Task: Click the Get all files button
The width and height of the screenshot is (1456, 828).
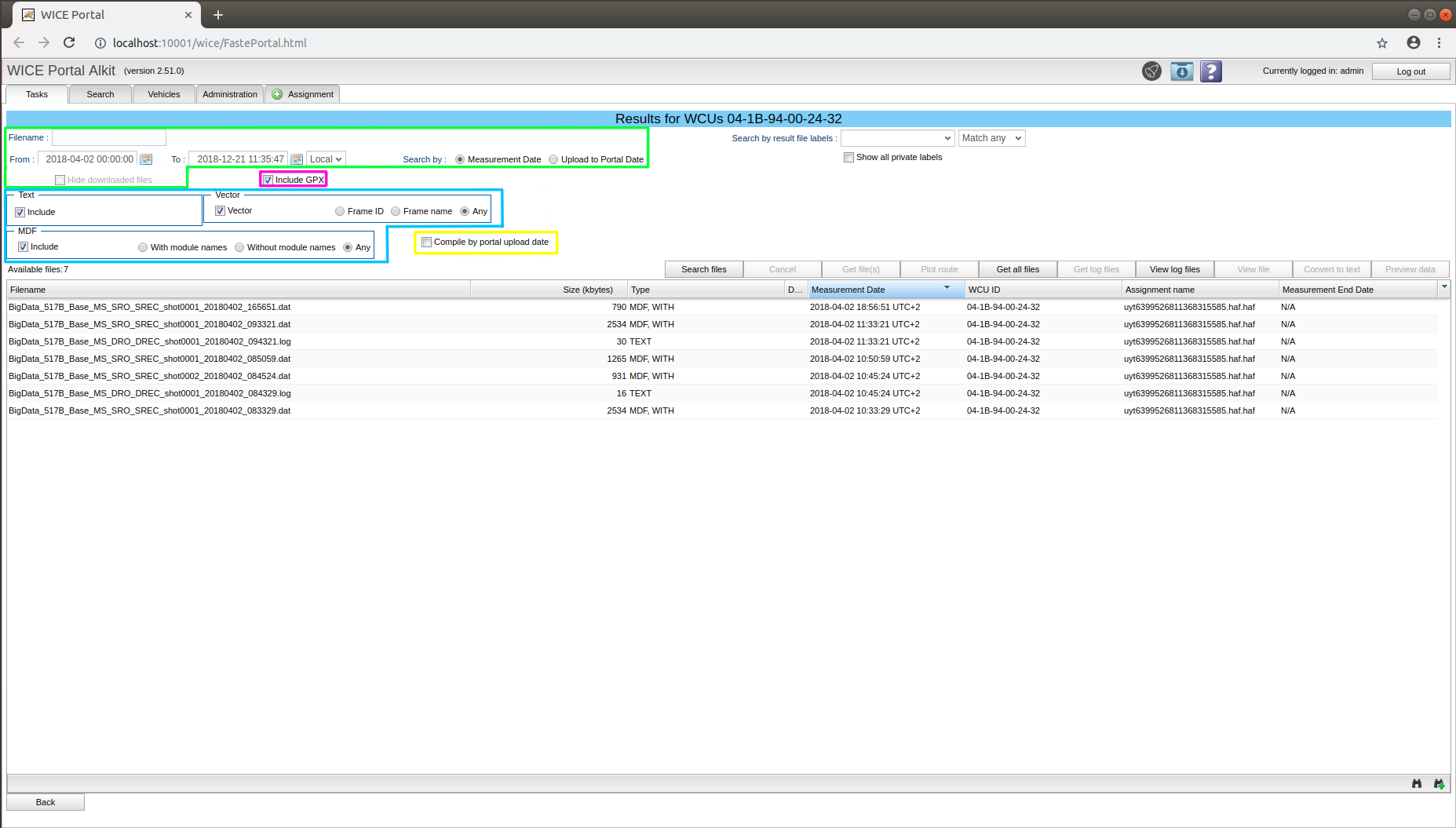Action: [1017, 269]
